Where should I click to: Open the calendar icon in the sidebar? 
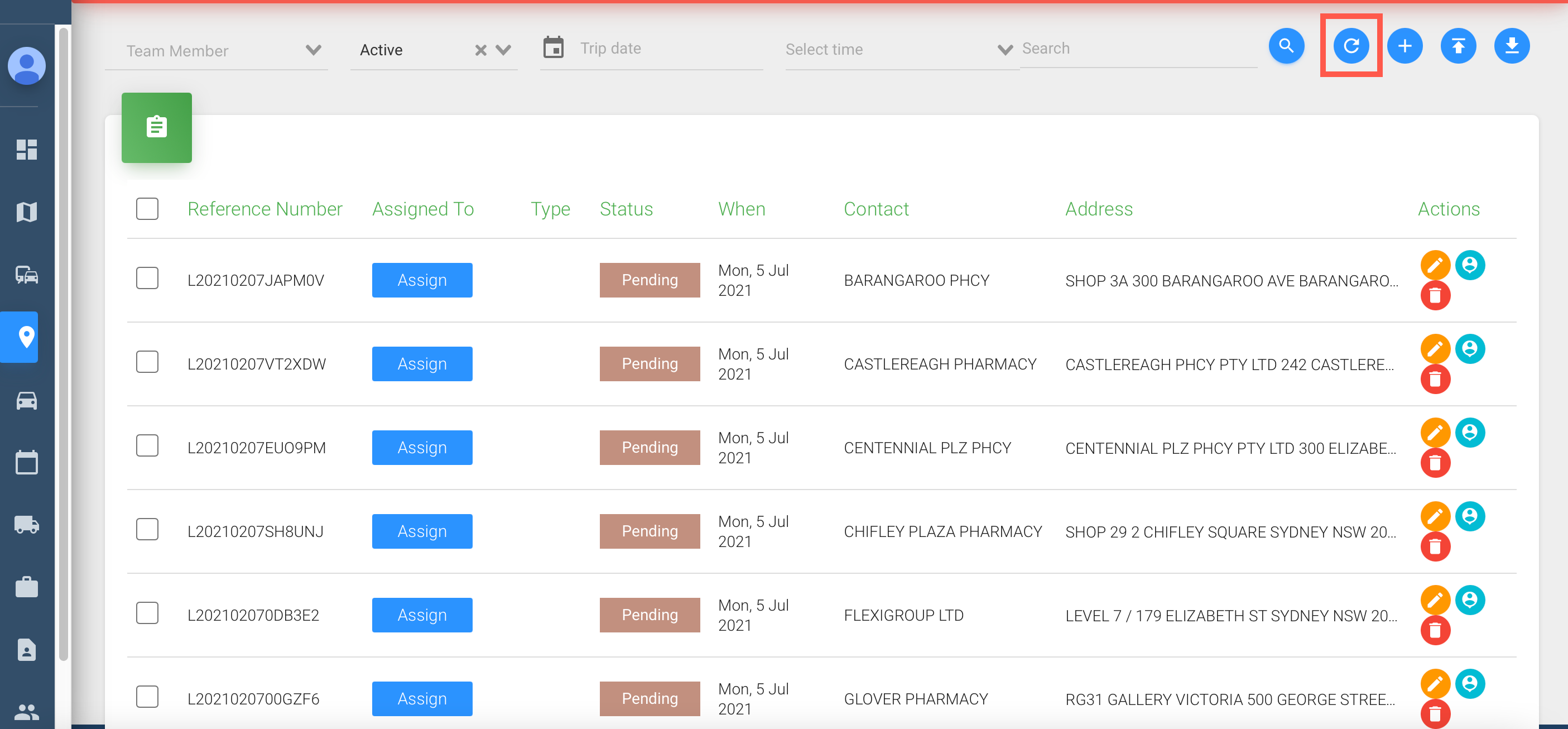27,462
